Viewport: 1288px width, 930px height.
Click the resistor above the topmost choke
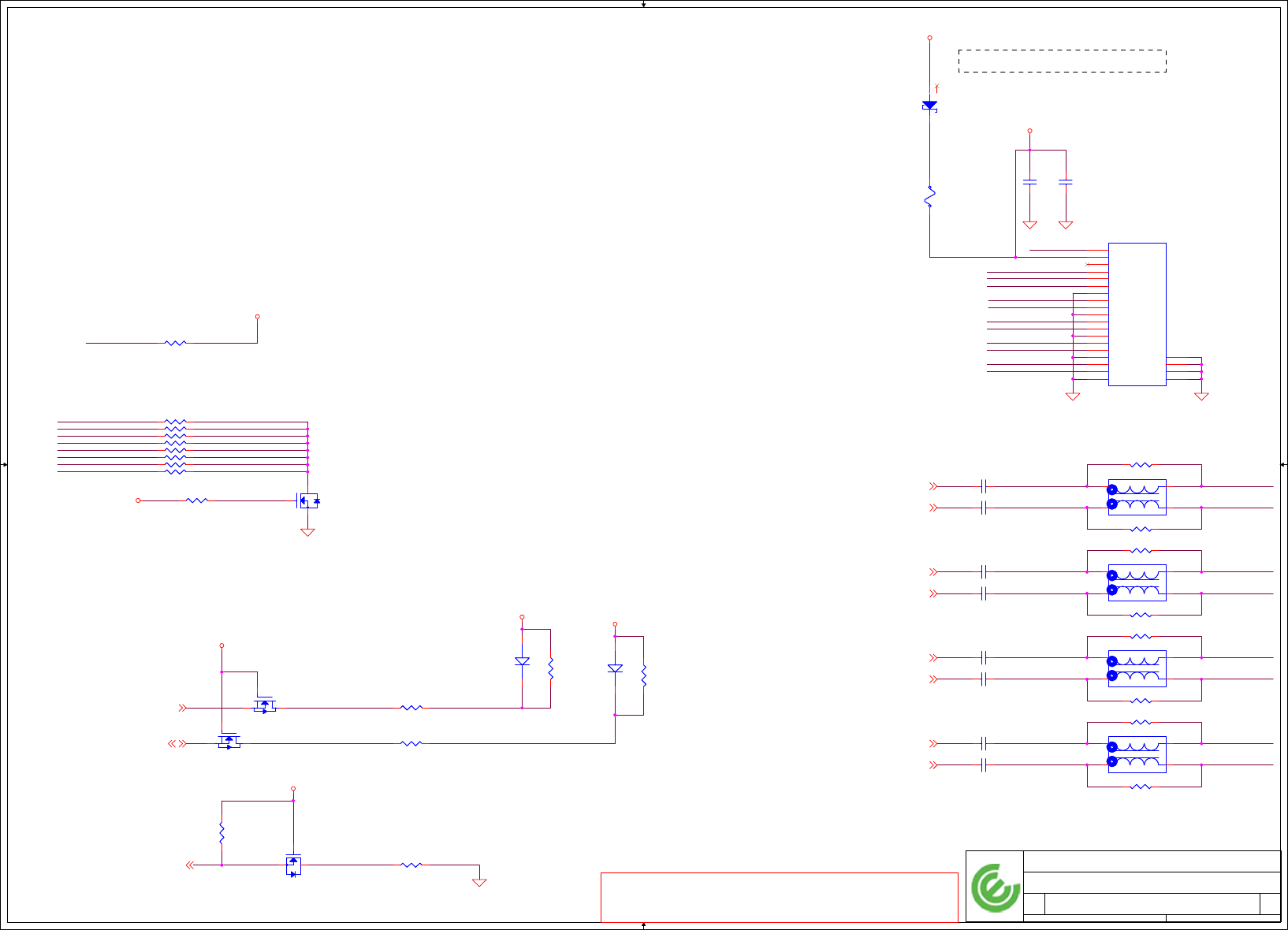pos(1141,465)
